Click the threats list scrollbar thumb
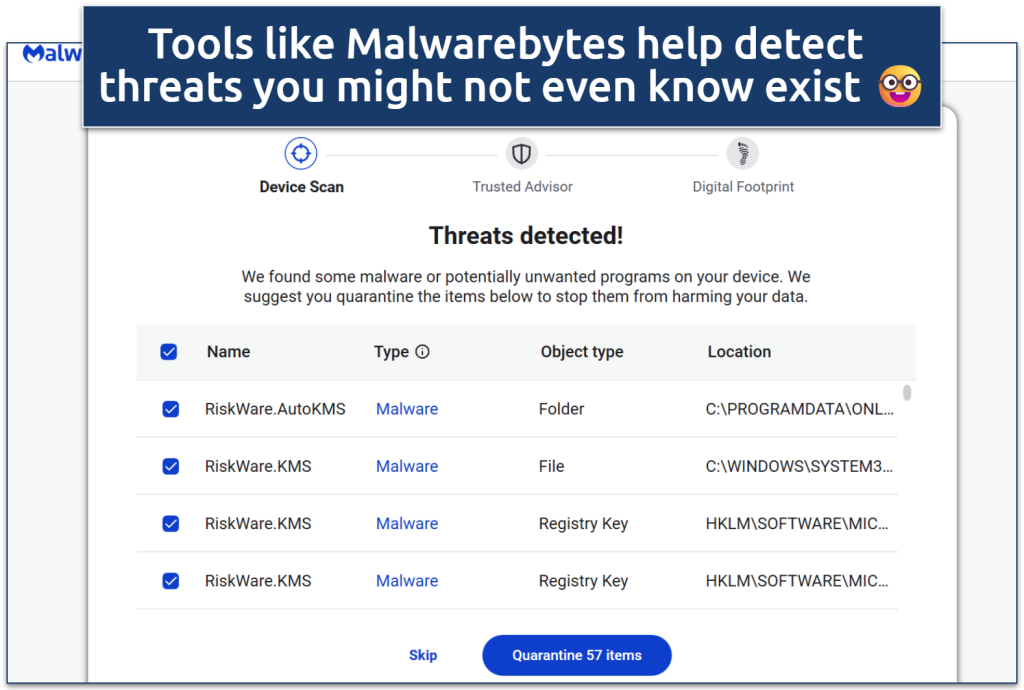Viewport: 1024px width, 690px height. click(x=907, y=393)
